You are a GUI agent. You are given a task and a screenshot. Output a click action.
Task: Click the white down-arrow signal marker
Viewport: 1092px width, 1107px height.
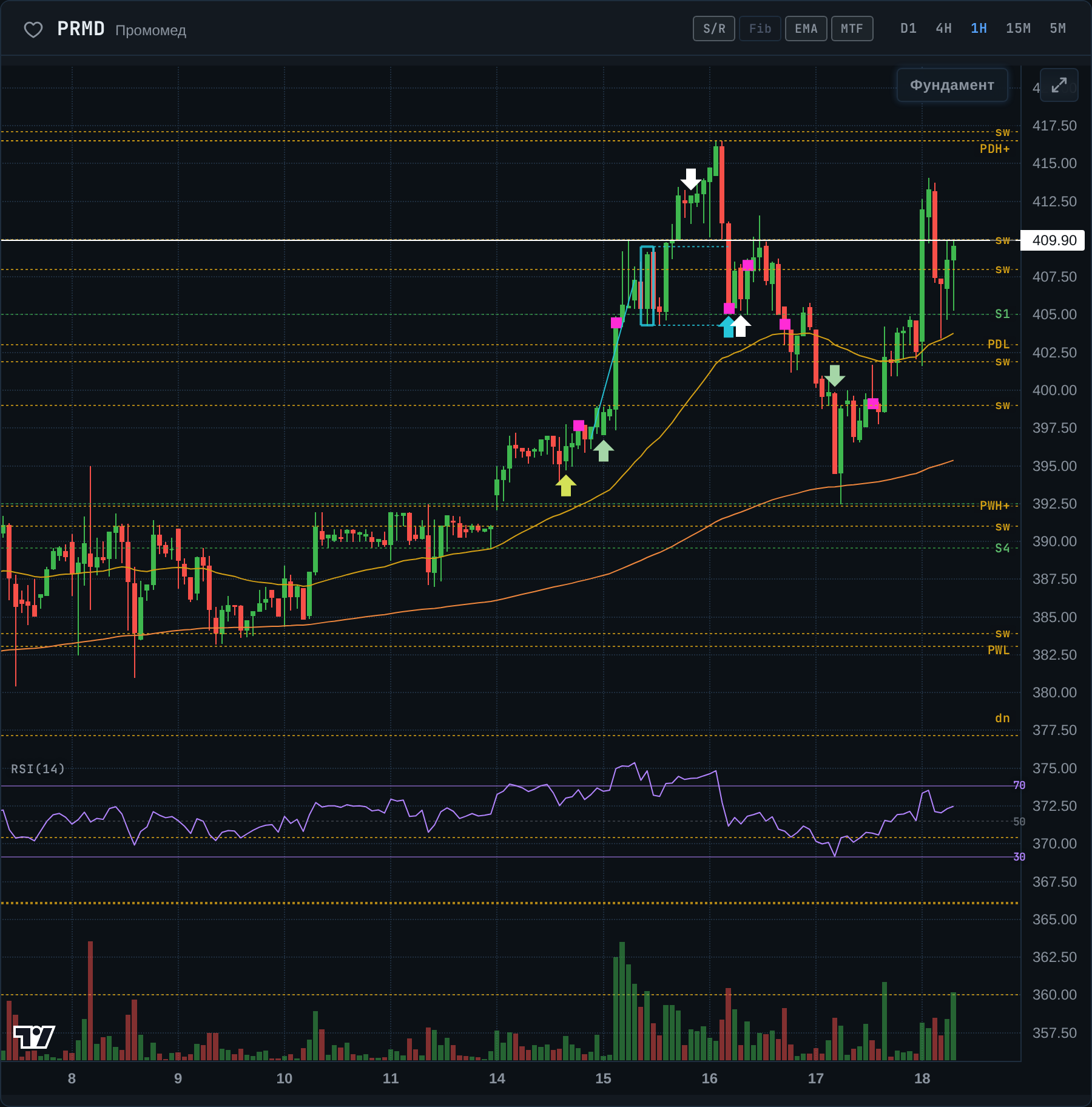coord(691,179)
